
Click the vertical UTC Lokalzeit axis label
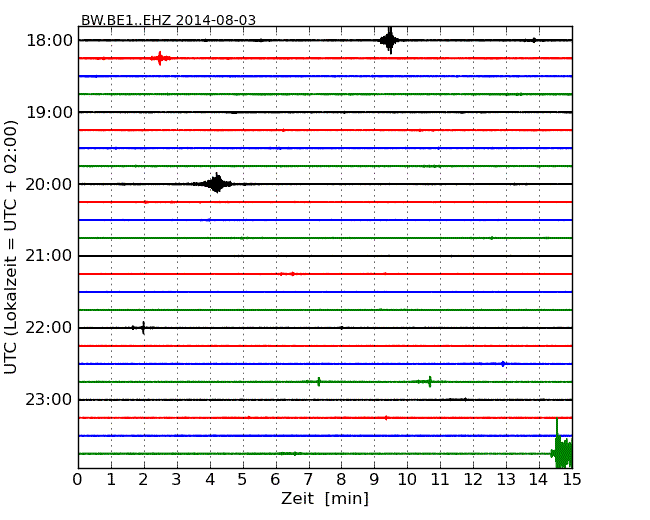[x=11, y=247]
